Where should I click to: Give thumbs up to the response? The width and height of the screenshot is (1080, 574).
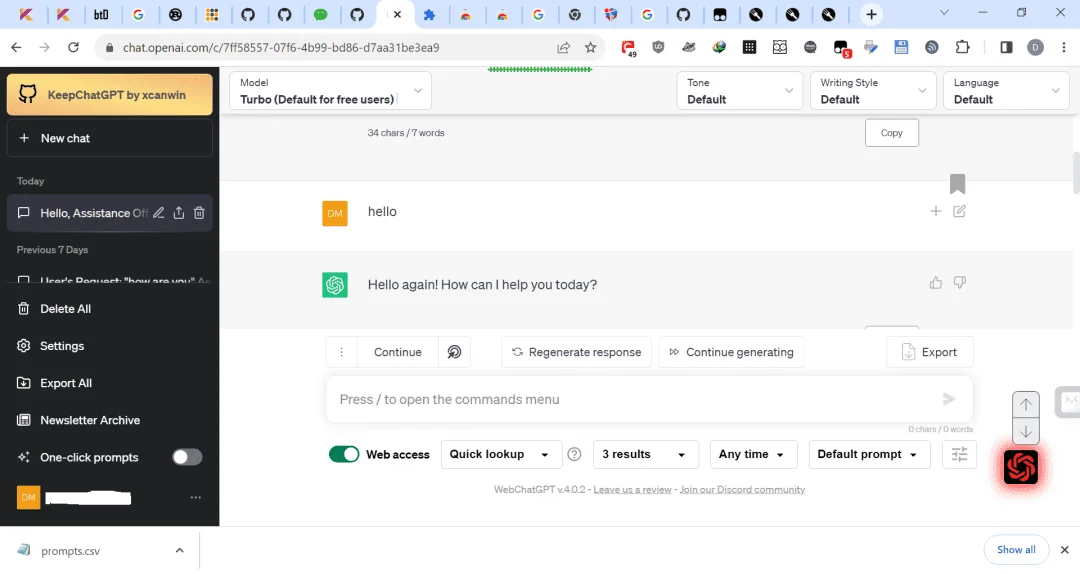click(935, 283)
